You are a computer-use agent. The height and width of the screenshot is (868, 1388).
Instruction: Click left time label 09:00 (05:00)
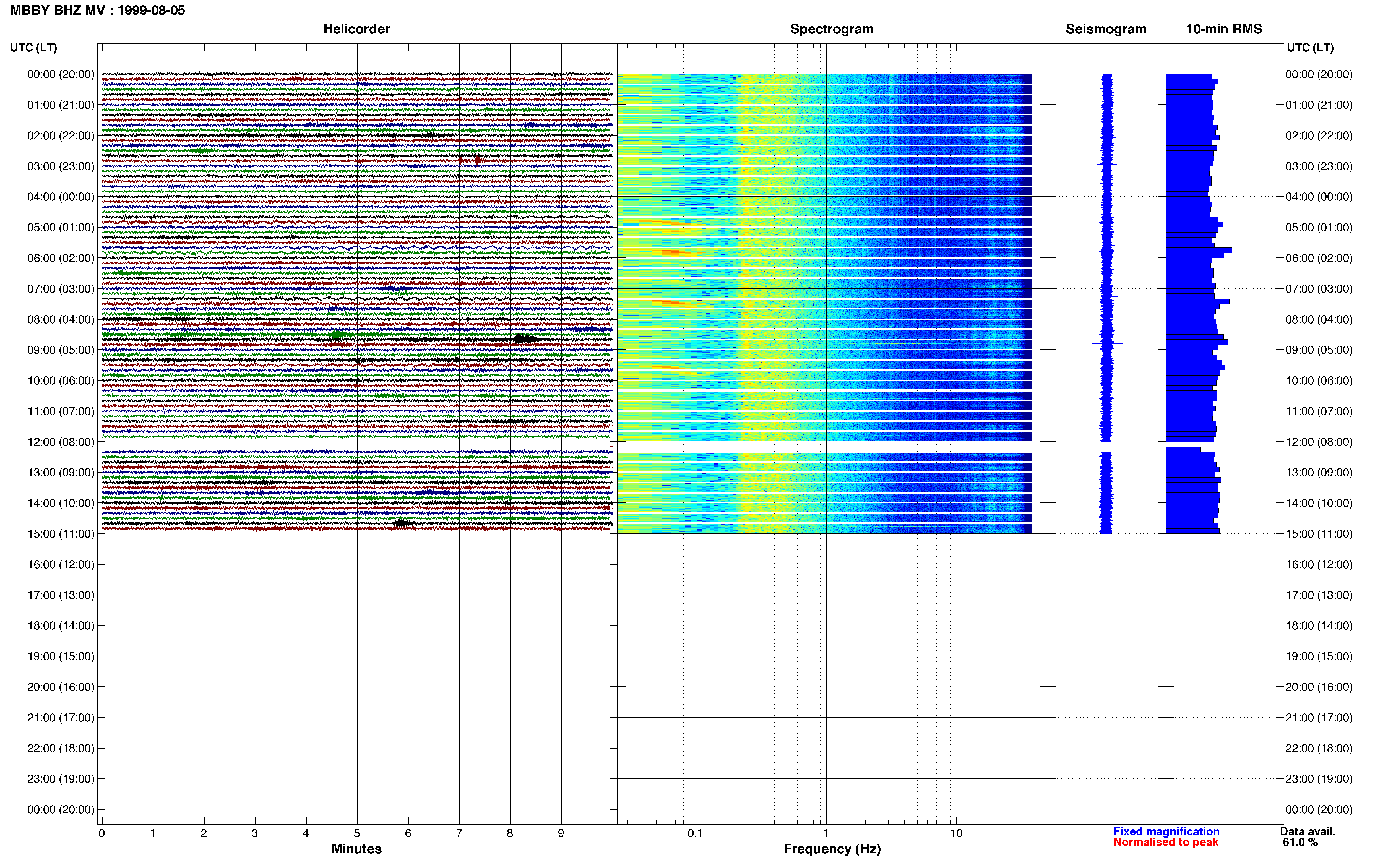point(61,350)
